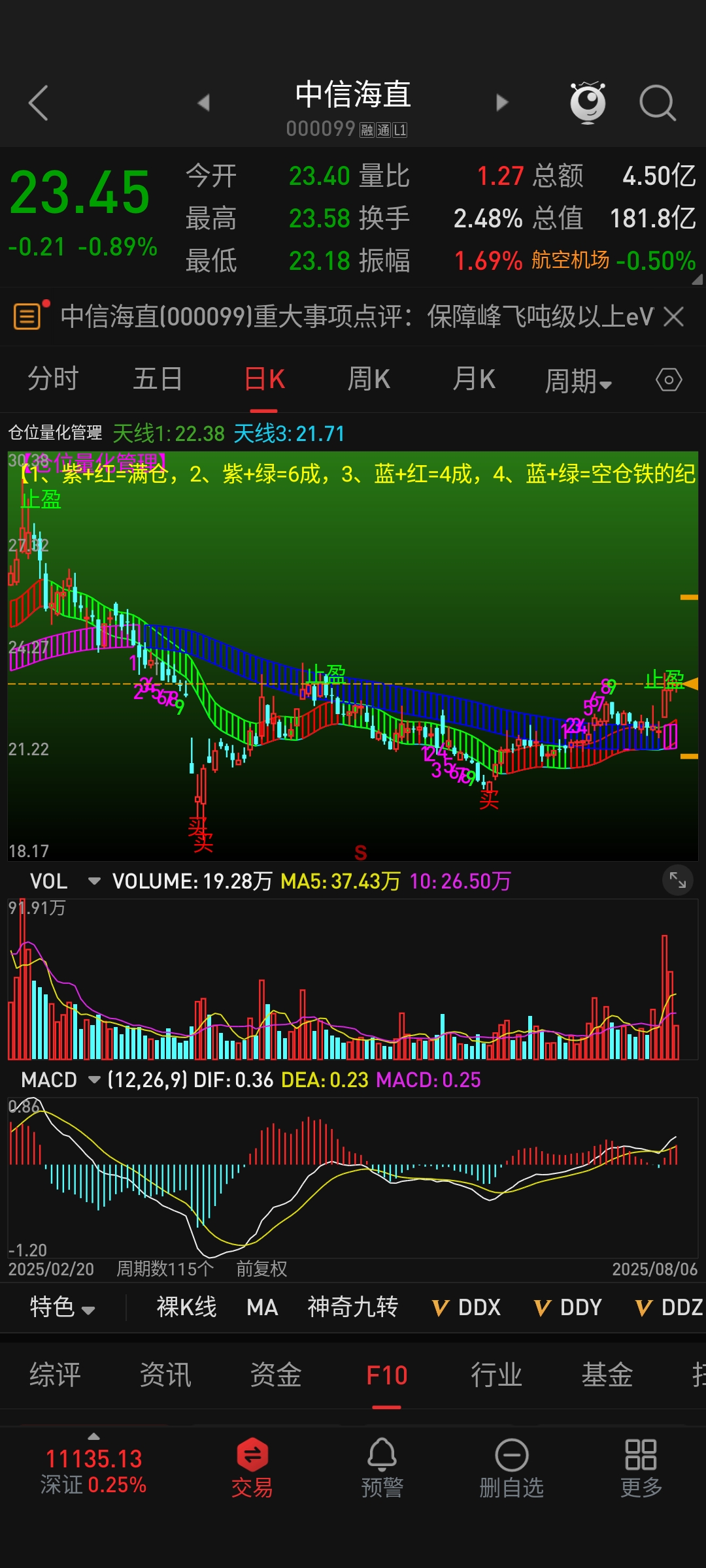Set a 预警 alert with bell icon
The height and width of the screenshot is (1568, 706).
382,1469
